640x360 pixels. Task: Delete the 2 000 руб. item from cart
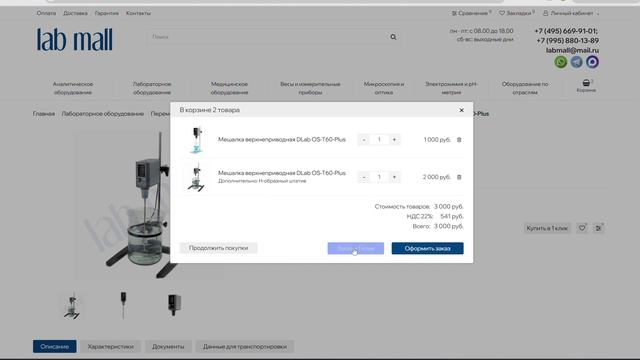tap(459, 177)
